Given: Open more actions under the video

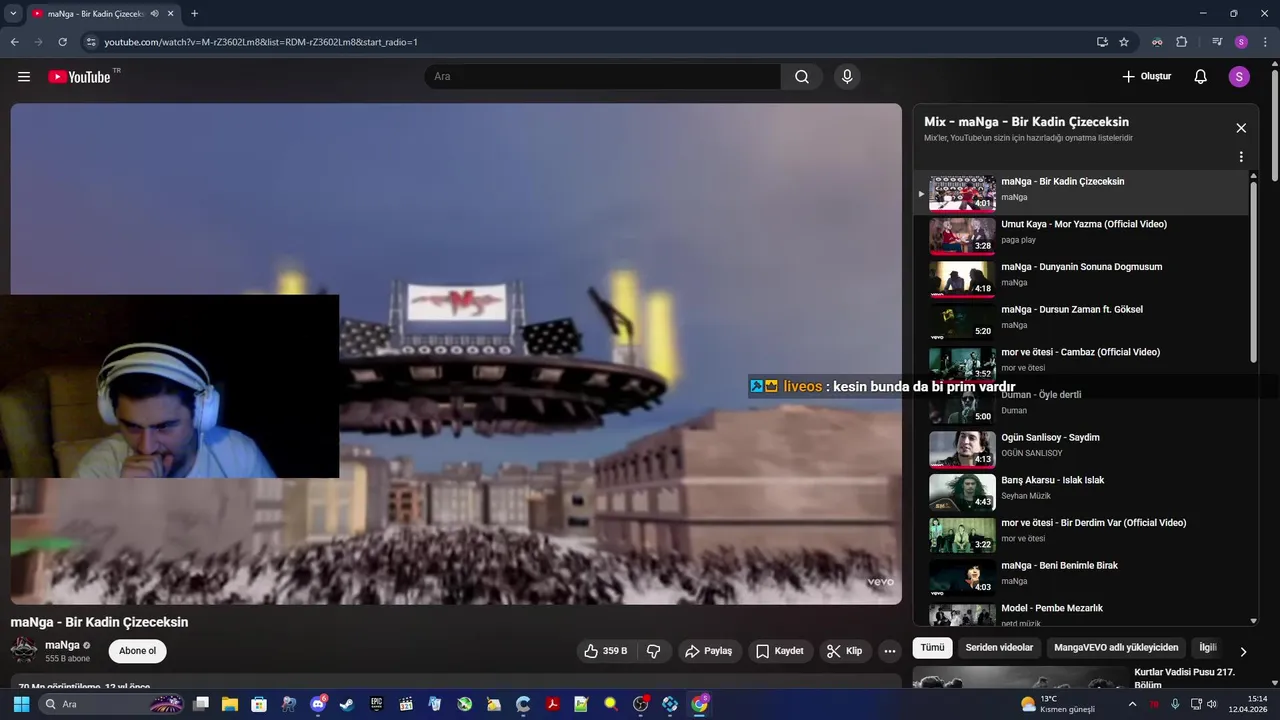Looking at the screenshot, I should pyautogui.click(x=889, y=651).
